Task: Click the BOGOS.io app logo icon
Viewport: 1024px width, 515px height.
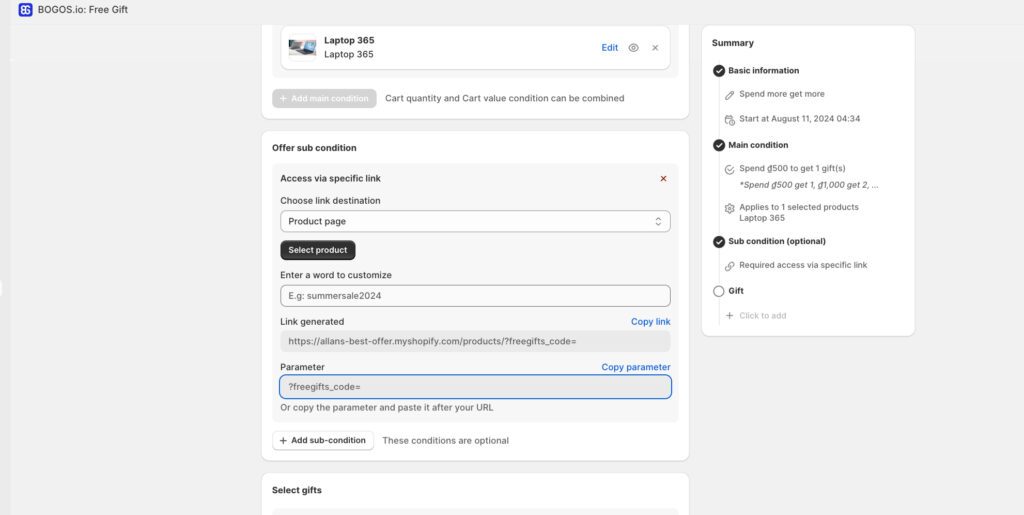Action: 25,10
